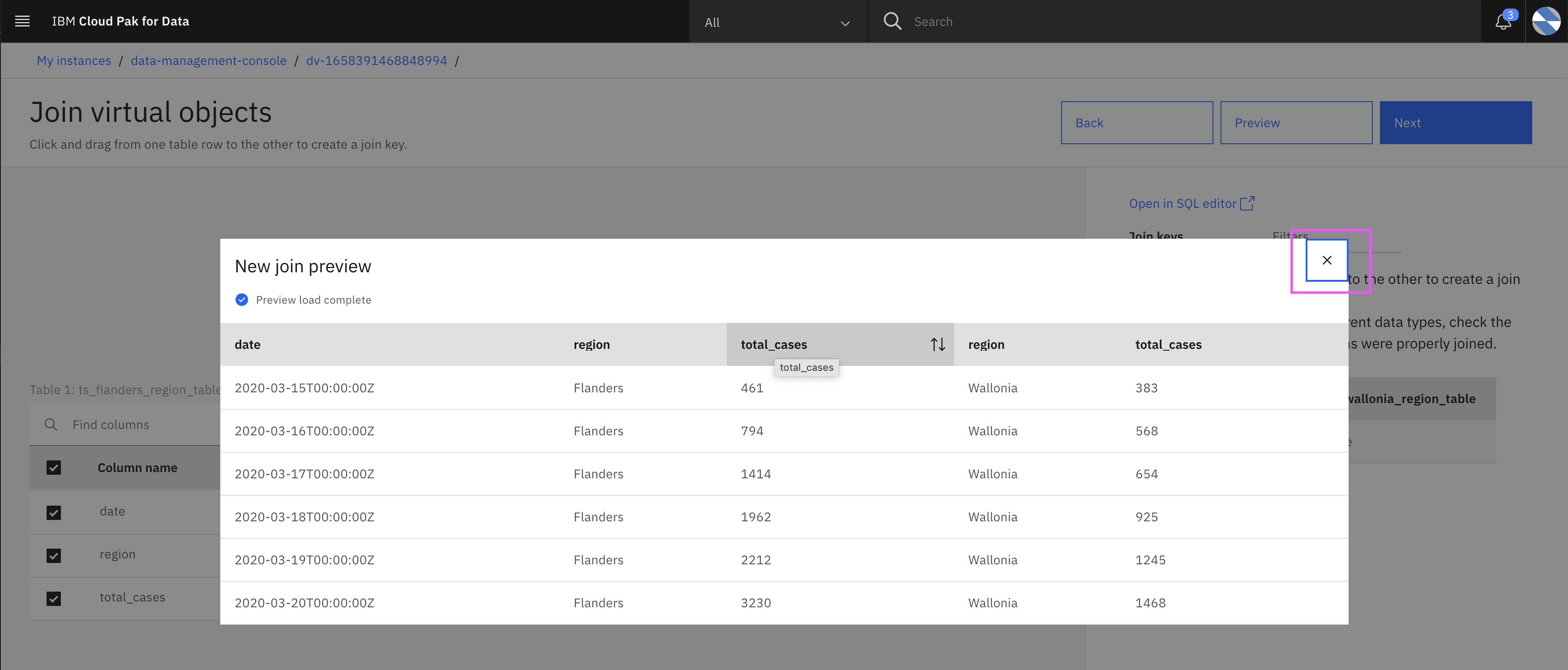The image size is (1568, 670).
Task: Click the search magnifier icon
Action: (x=892, y=21)
